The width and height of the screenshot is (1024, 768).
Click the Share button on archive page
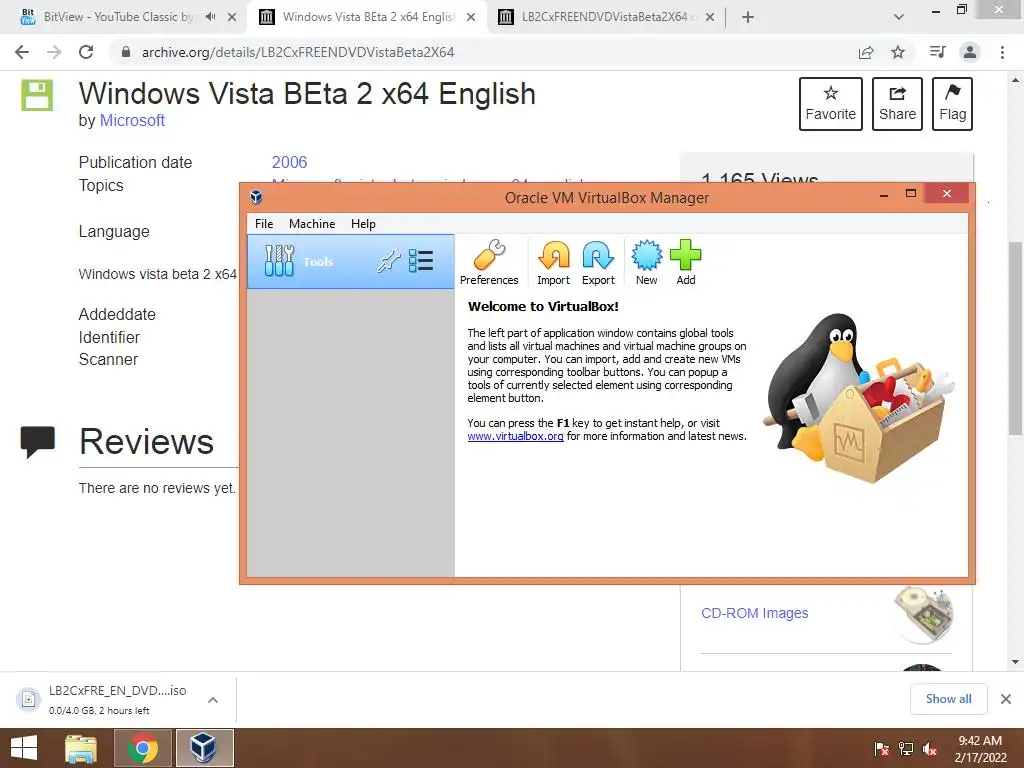[897, 104]
